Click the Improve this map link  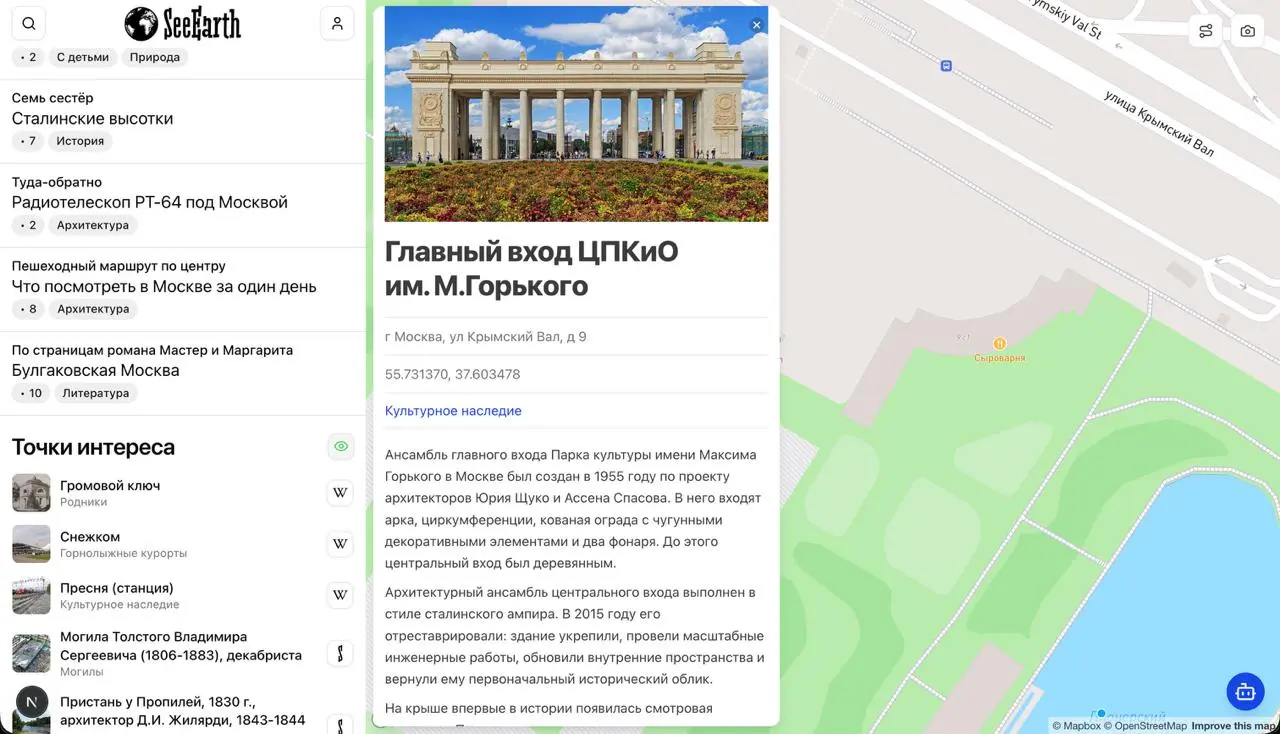(x=1233, y=726)
